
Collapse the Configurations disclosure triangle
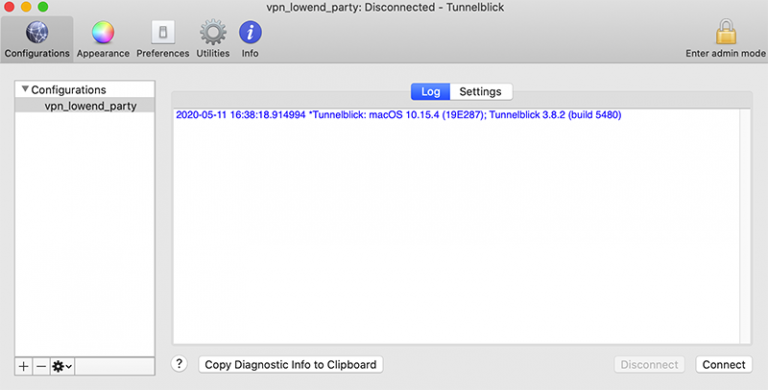(x=25, y=89)
